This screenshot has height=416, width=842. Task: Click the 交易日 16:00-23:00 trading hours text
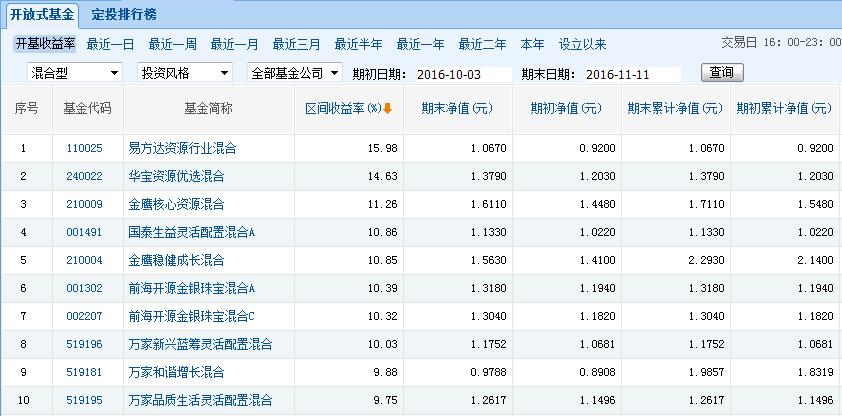[781, 43]
